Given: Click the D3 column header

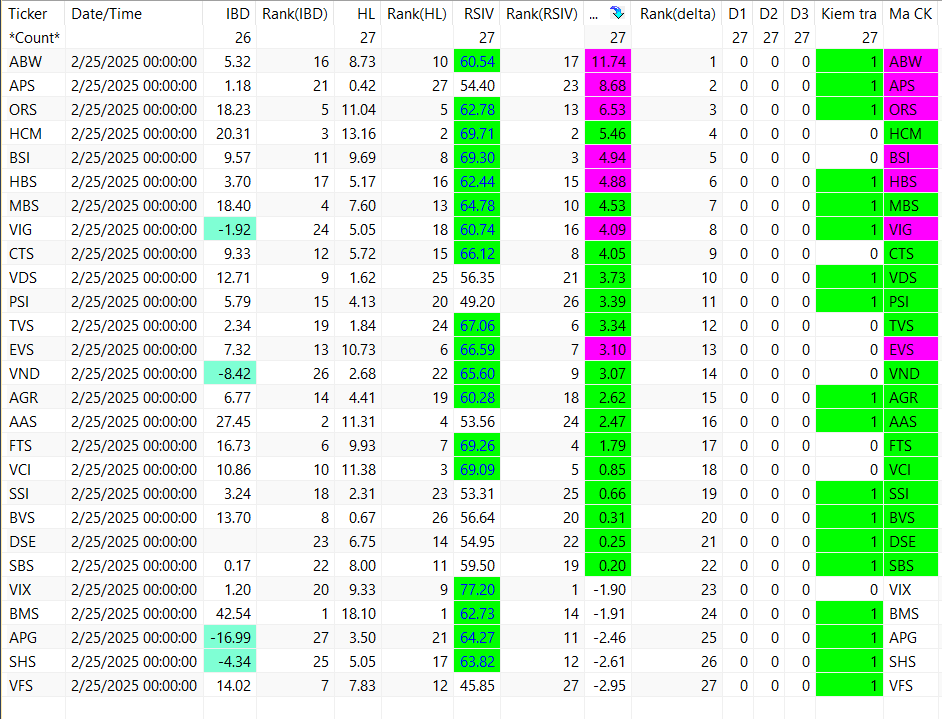Looking at the screenshot, I should (x=799, y=14).
